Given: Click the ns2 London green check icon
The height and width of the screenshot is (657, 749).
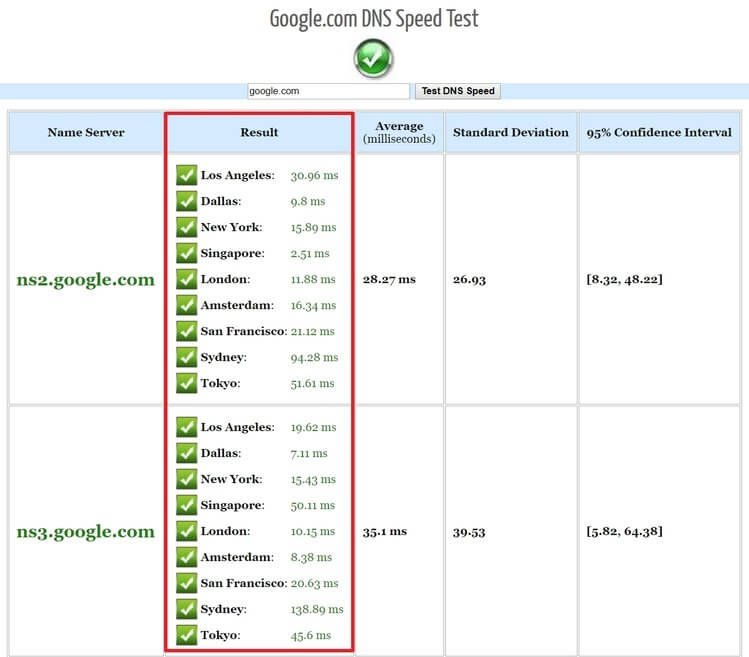Looking at the screenshot, I should 186,279.
